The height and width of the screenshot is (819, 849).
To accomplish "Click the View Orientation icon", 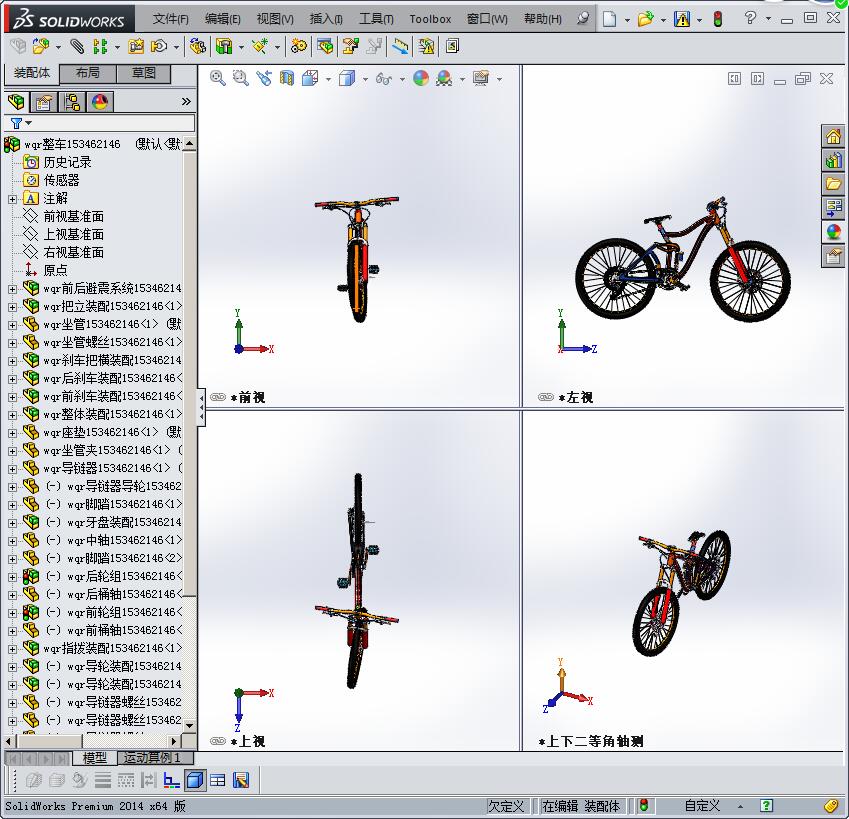I will click(310, 78).
